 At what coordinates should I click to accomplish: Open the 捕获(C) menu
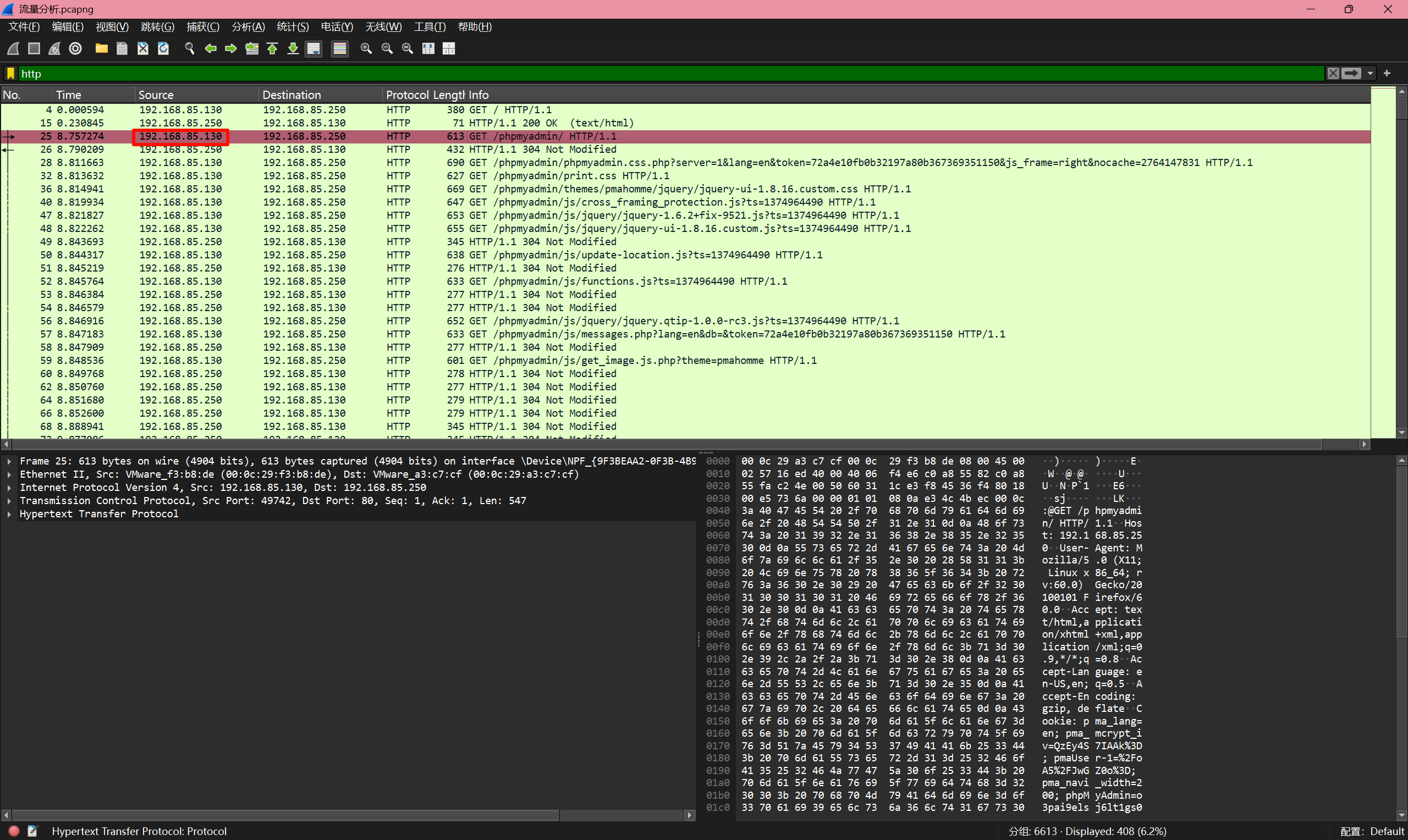point(203,26)
